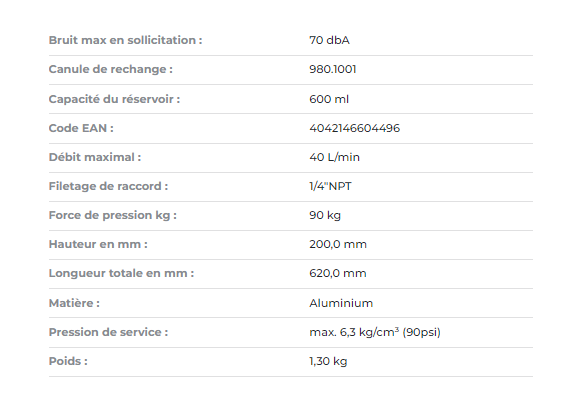Screen dimensions: 588x407
Task: Select the 1,30 kg weight value
Action: coord(328,361)
